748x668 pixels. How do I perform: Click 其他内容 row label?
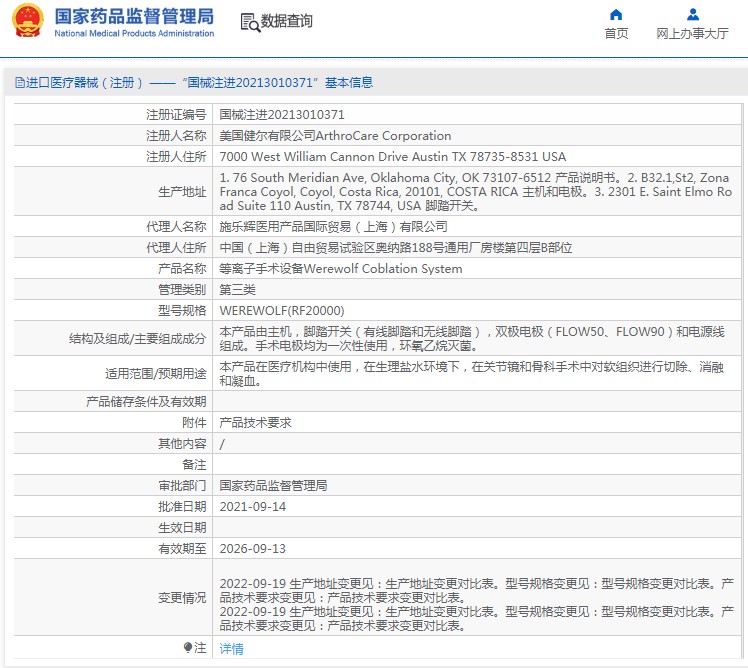pyautogui.click(x=182, y=444)
